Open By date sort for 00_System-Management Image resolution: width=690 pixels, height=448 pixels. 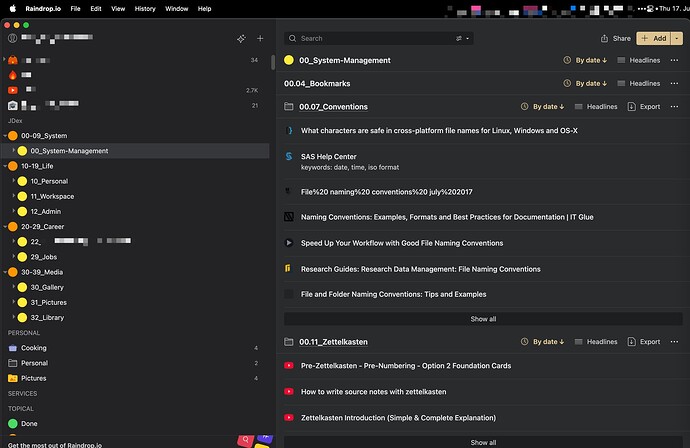(x=585, y=60)
